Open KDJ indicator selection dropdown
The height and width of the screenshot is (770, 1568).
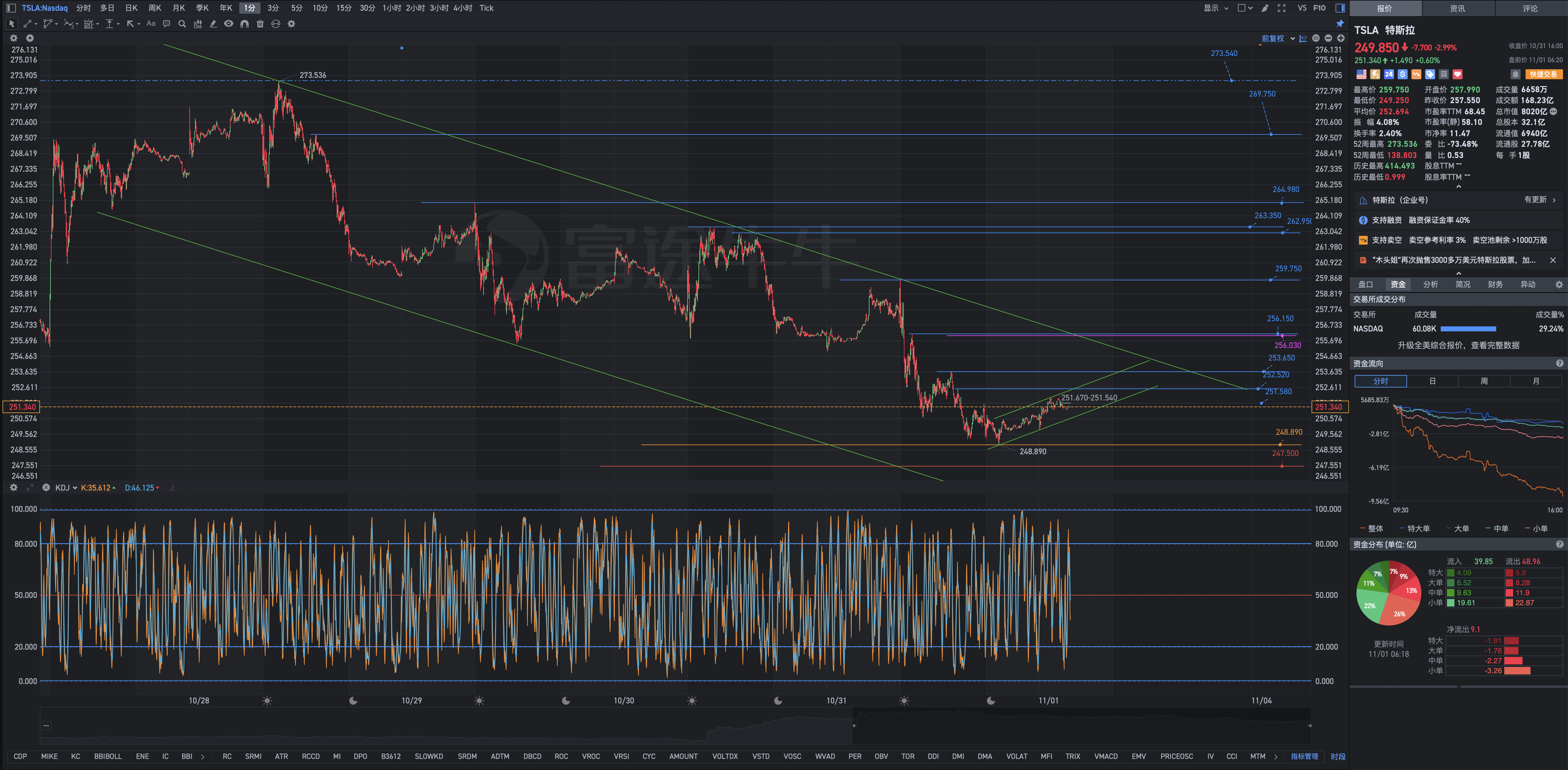pyautogui.click(x=66, y=488)
